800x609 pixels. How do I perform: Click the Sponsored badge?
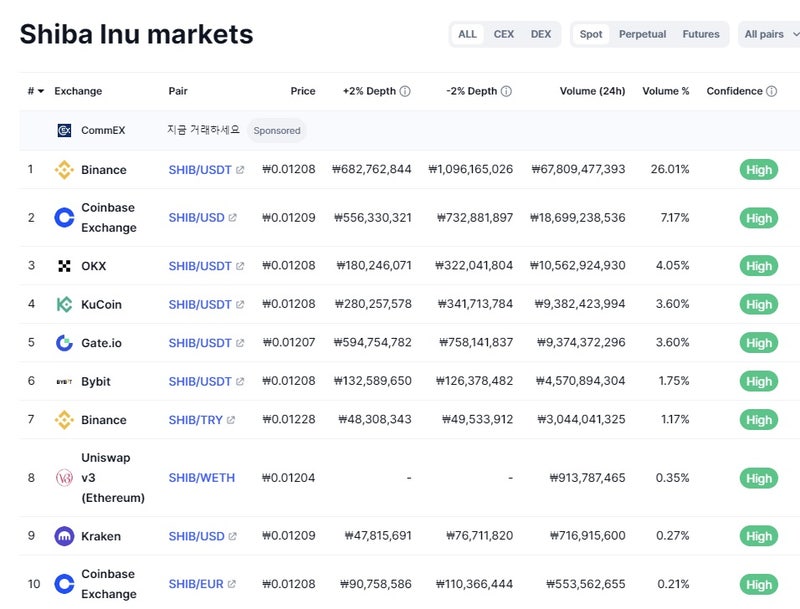tap(277, 131)
